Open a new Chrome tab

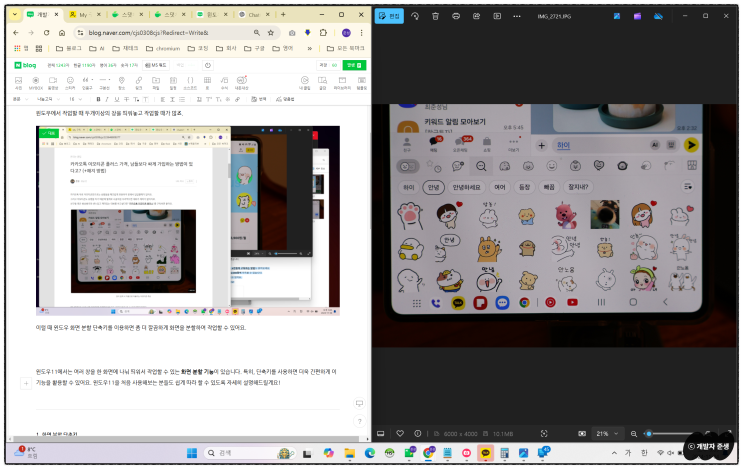(283, 15)
